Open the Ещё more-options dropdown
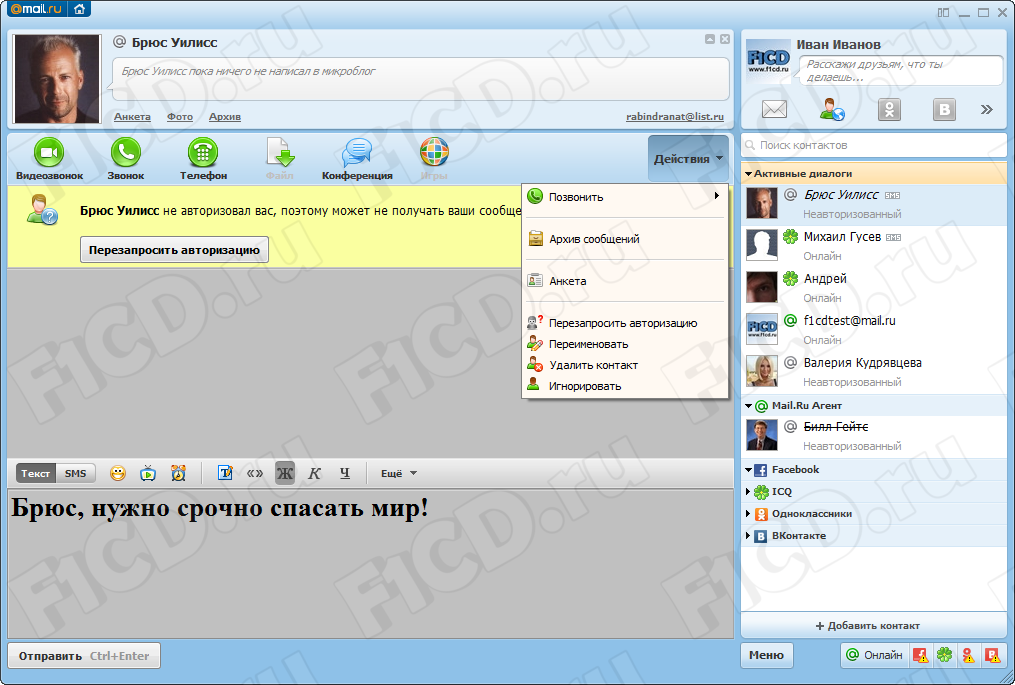 (398, 473)
